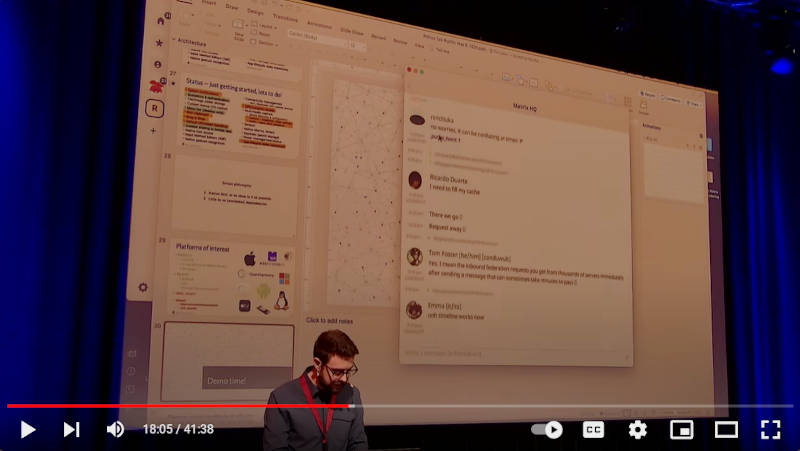
Task: Click the Linux penguin on Platforms slide thumbnail
Action: click(281, 301)
